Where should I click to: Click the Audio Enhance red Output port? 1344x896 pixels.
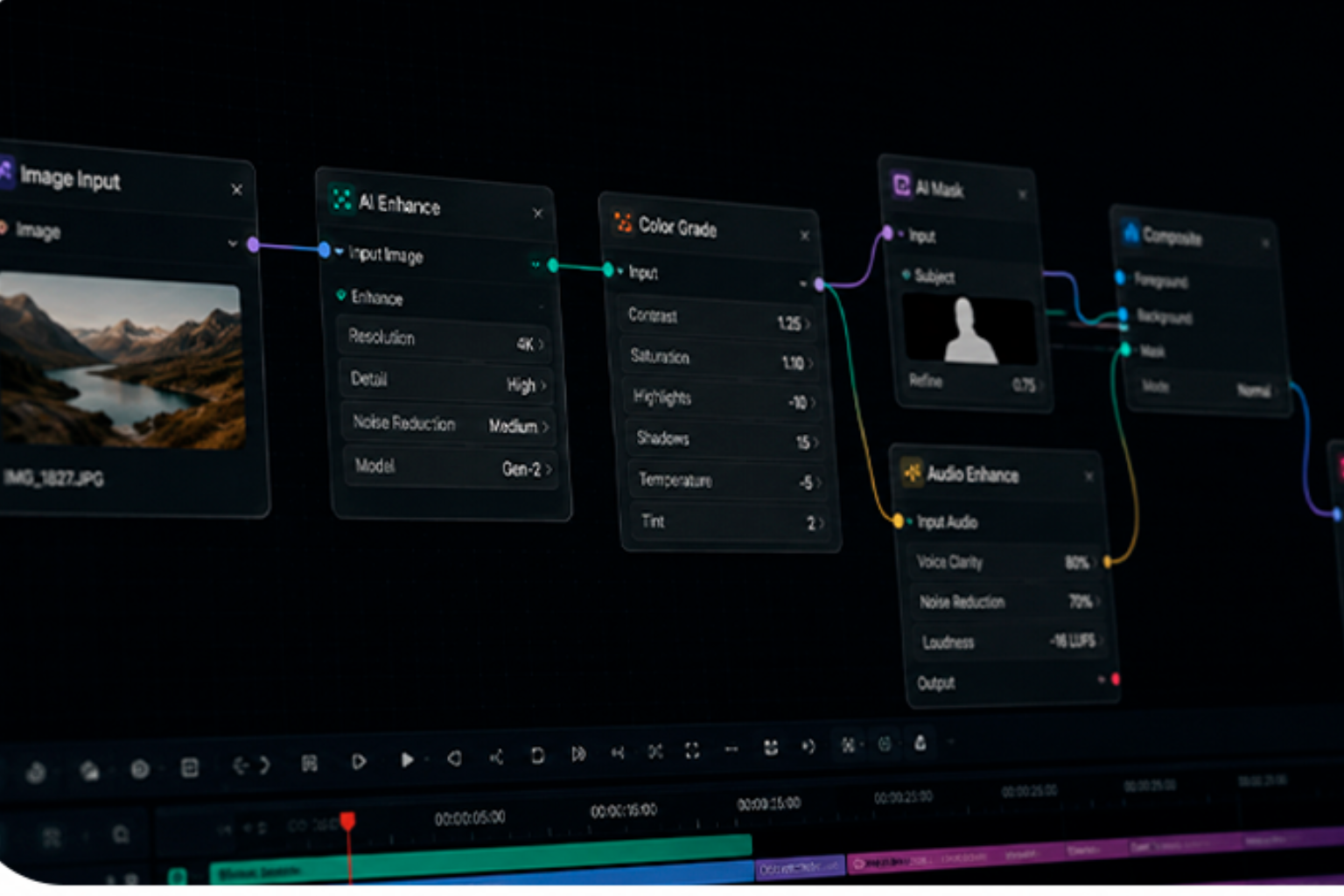click(x=1115, y=679)
